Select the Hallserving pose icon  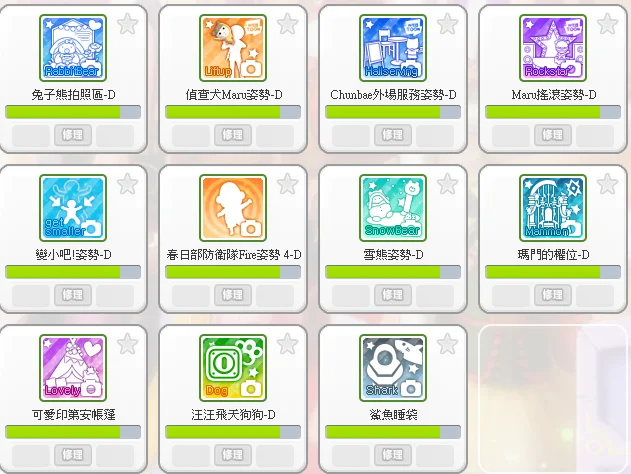point(393,48)
